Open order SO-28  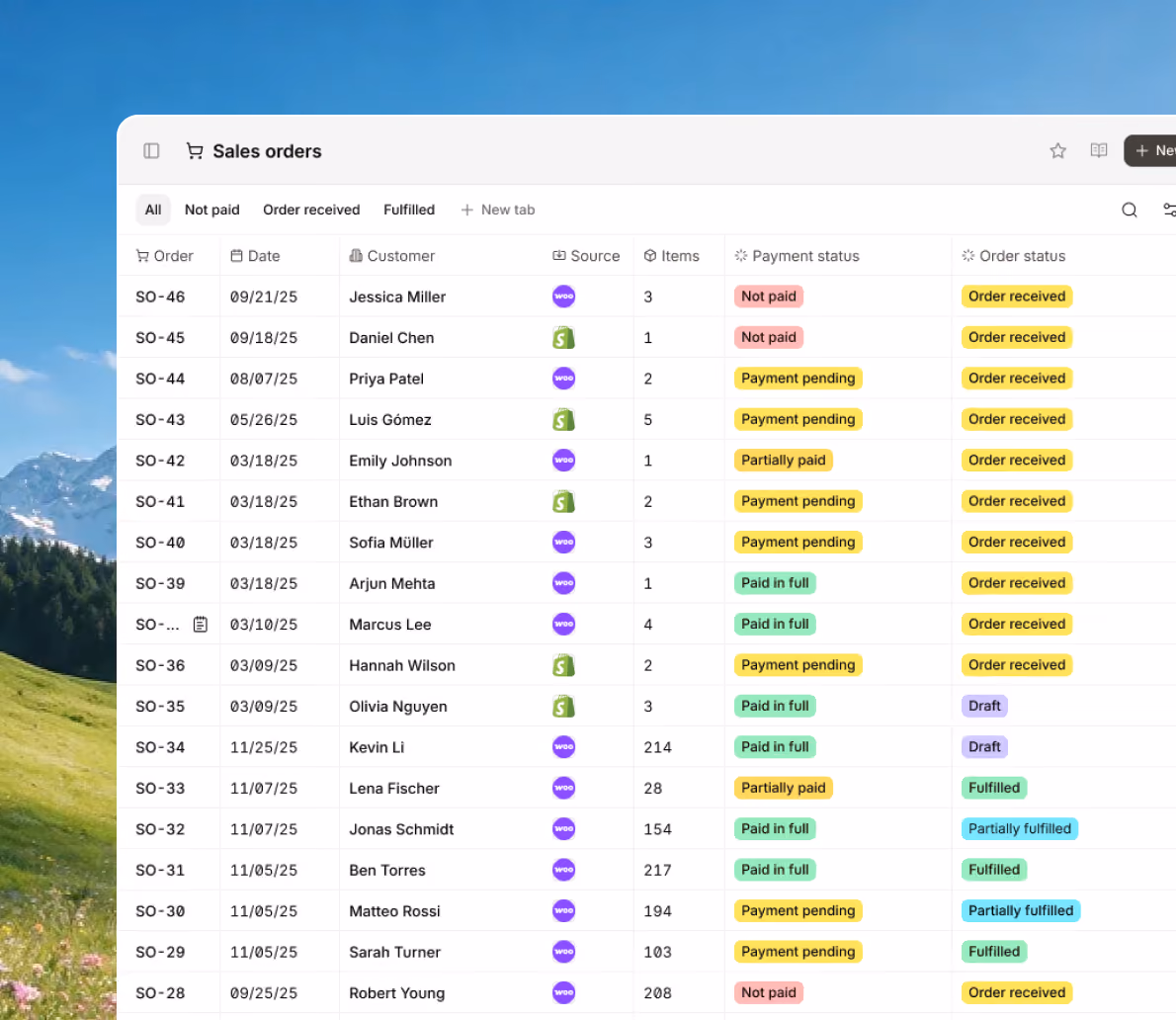160,993
